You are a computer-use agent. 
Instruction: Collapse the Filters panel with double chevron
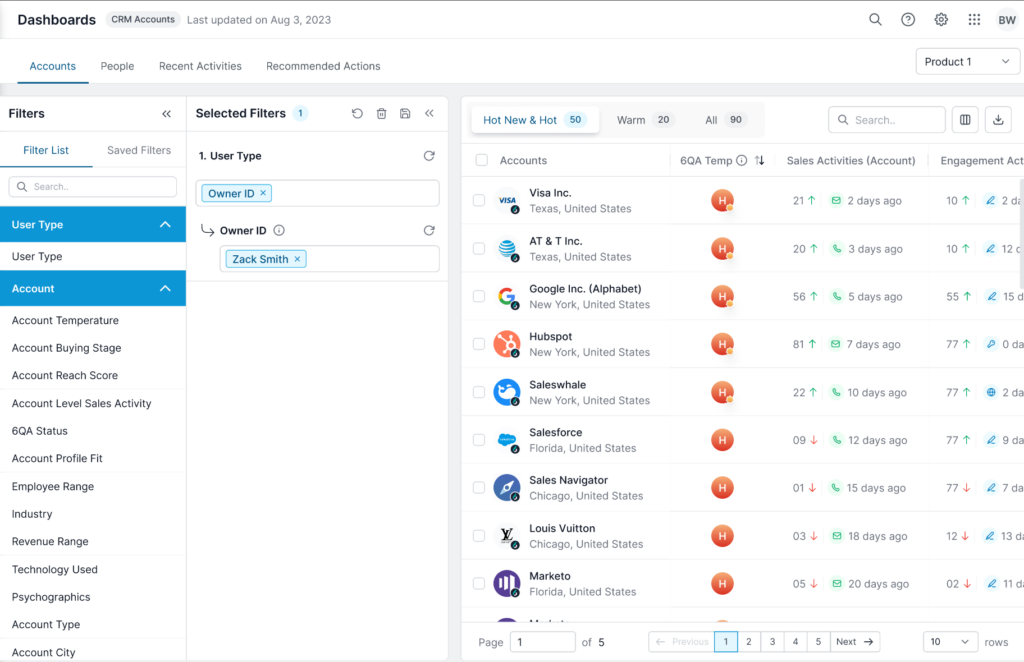click(167, 114)
